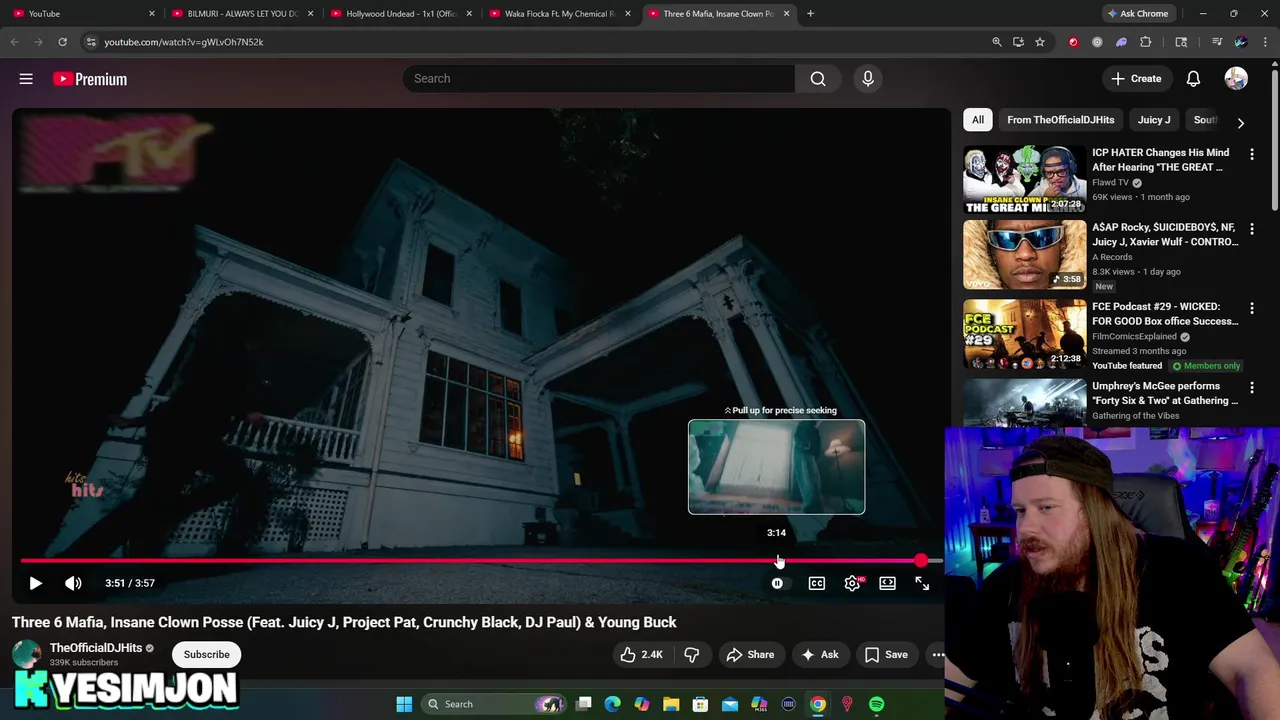This screenshot has width=1280, height=720.
Task: Switch to the first YouTube tab
Action: 83,14
